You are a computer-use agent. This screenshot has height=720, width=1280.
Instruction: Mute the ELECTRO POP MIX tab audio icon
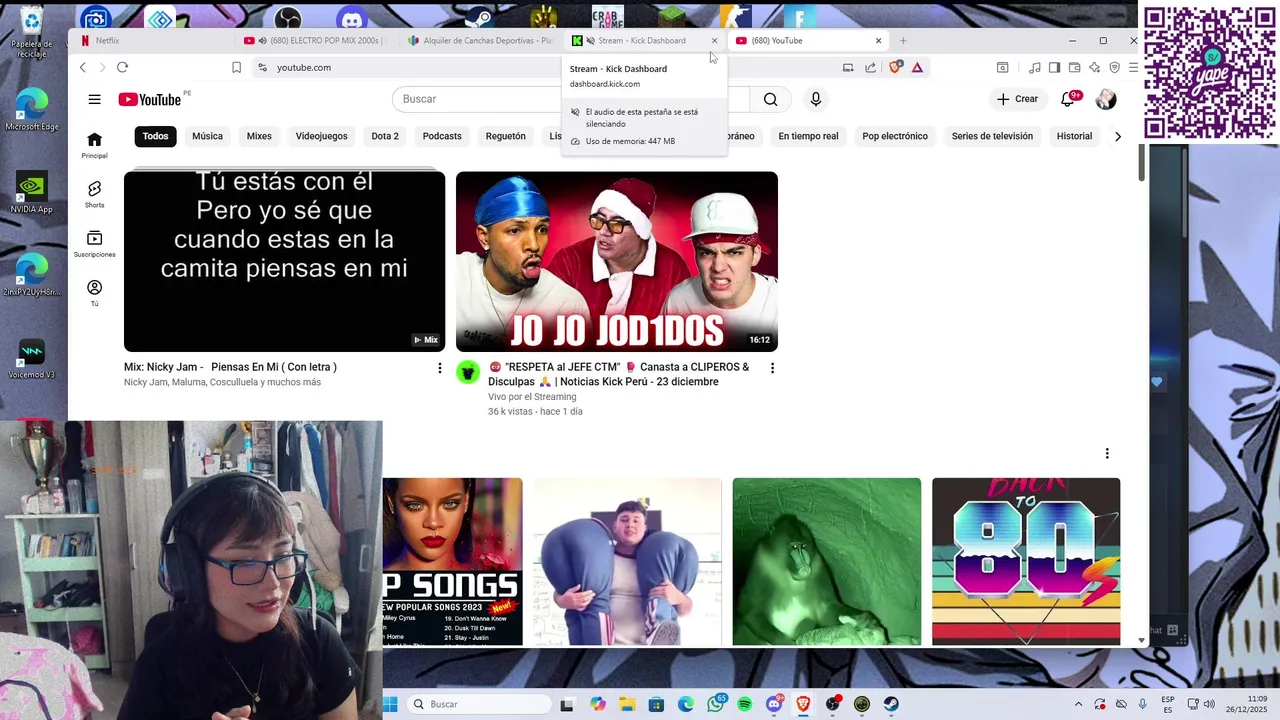pos(262,41)
